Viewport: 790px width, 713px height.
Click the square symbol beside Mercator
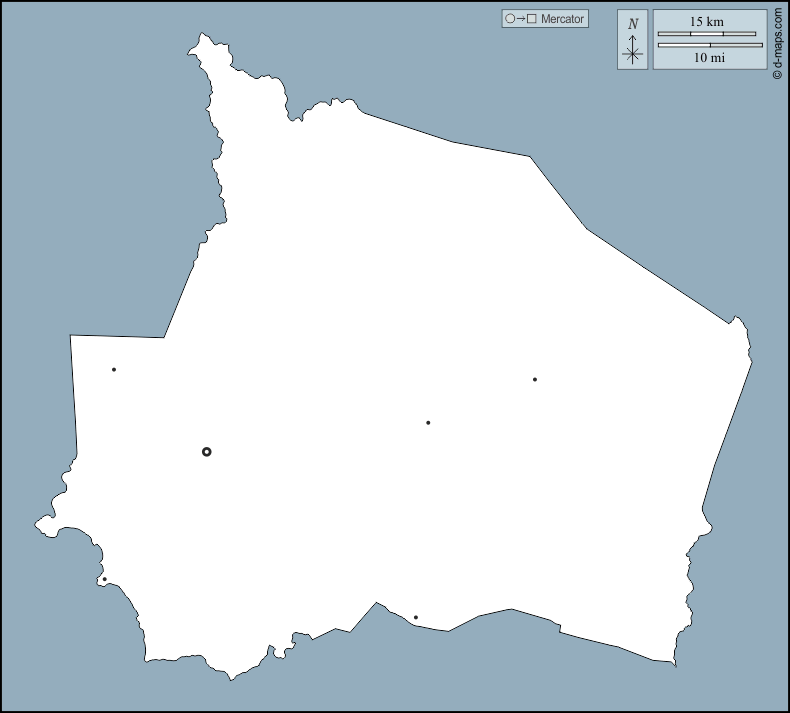[532, 19]
